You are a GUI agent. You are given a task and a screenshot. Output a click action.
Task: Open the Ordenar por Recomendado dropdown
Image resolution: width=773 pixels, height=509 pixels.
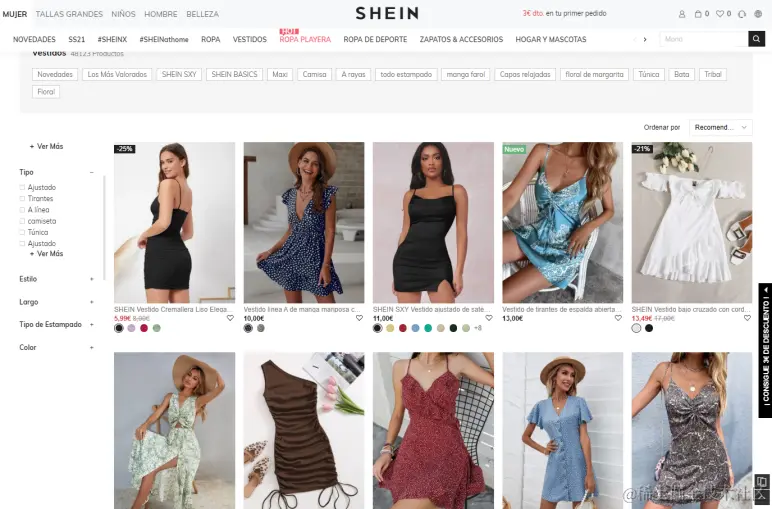(x=721, y=127)
